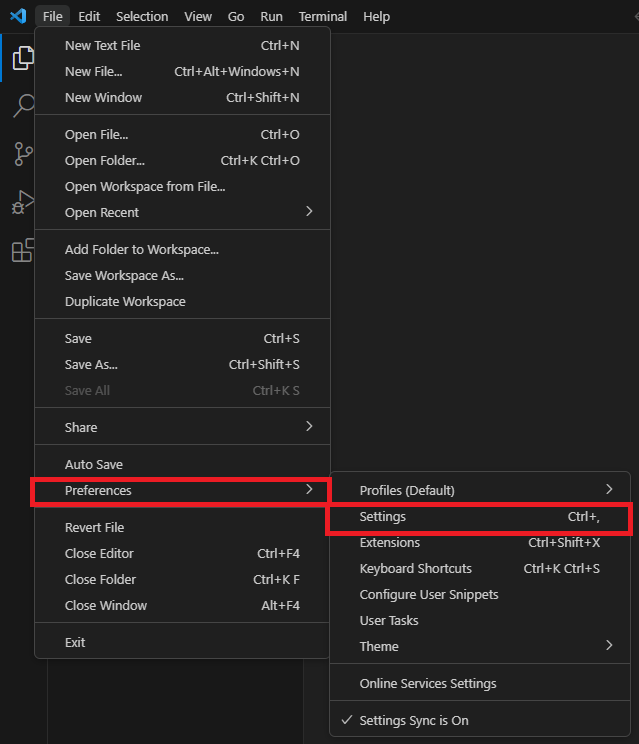The width and height of the screenshot is (639, 744).
Task: Open the Go menu
Action: coord(236,17)
